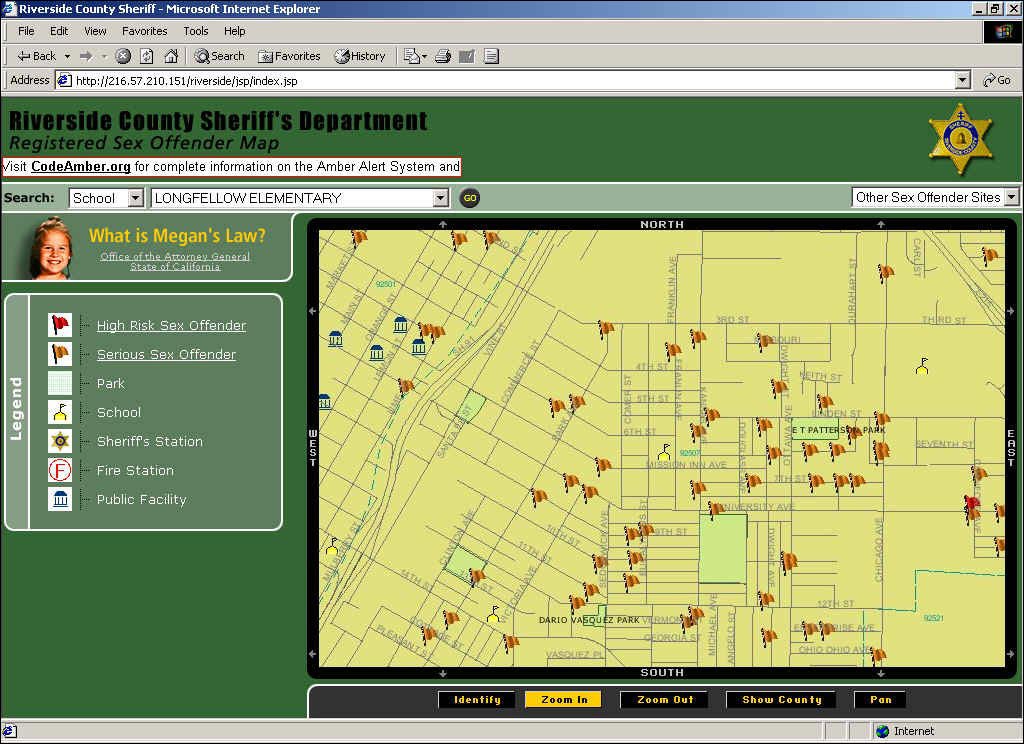Open the View menu
This screenshot has height=744, width=1024.
click(95, 31)
